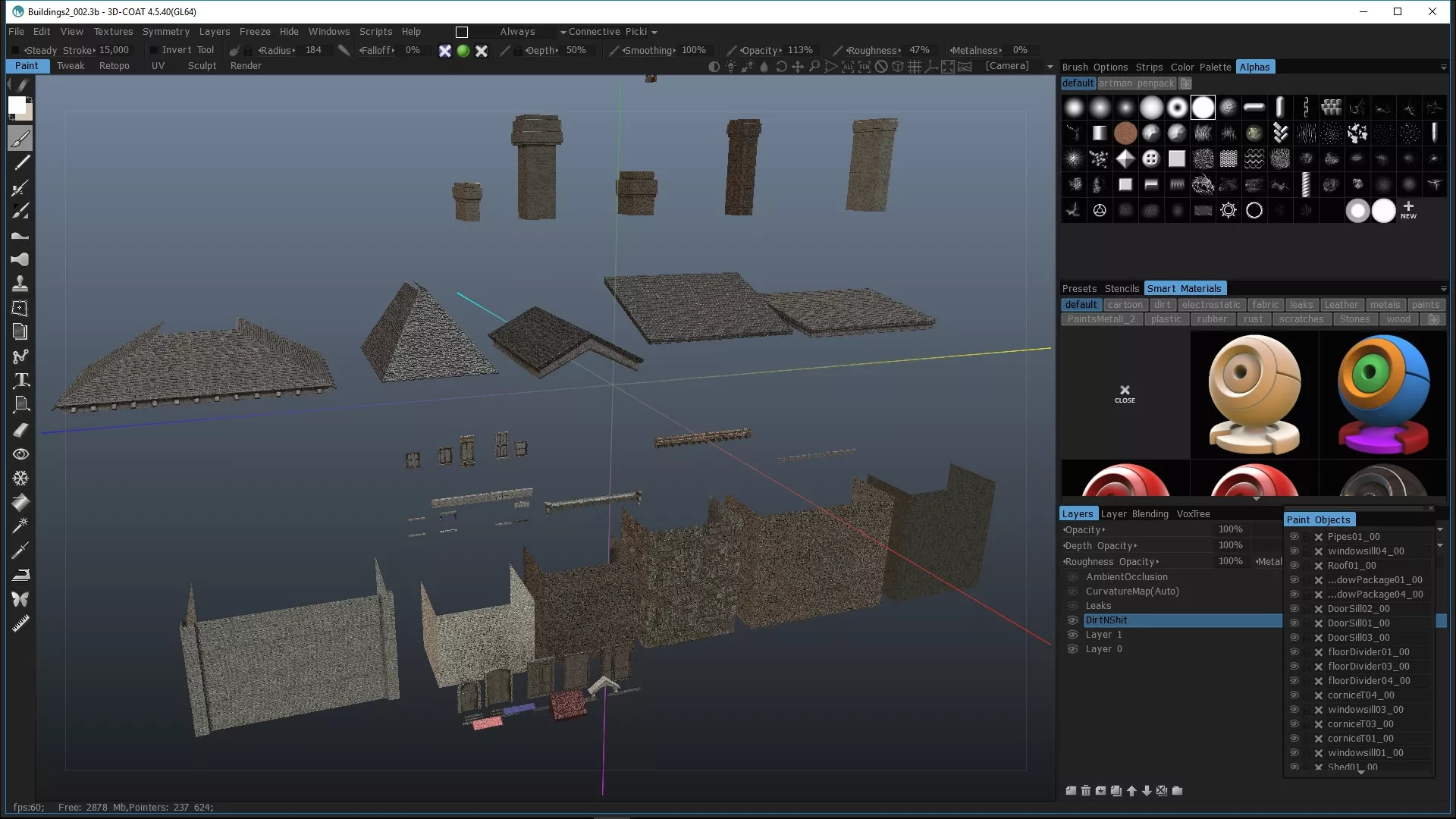Toggle the Invert Tool checkbox
The width and height of the screenshot is (1456, 819).
tap(154, 50)
